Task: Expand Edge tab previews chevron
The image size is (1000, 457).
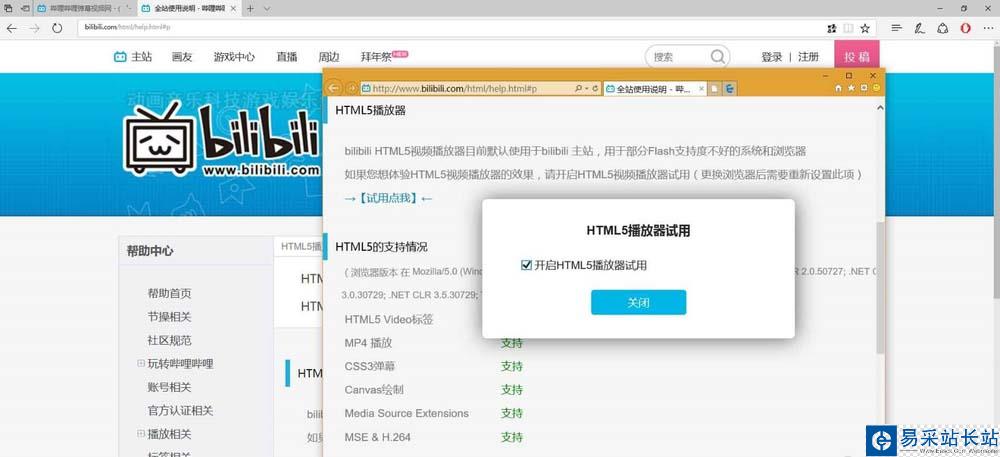Action: click(x=267, y=9)
